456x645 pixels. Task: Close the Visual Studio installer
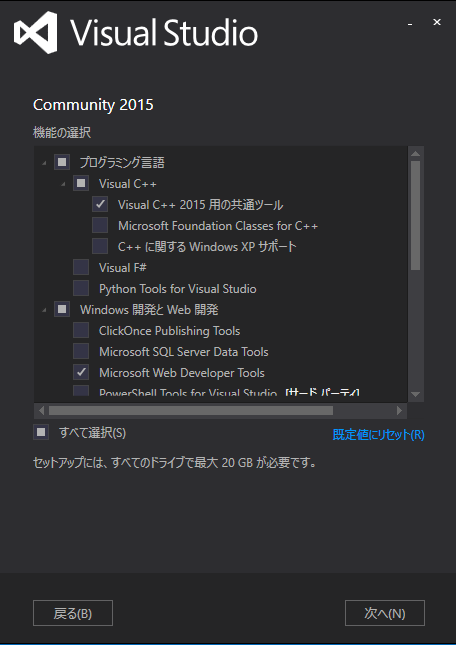click(437, 22)
